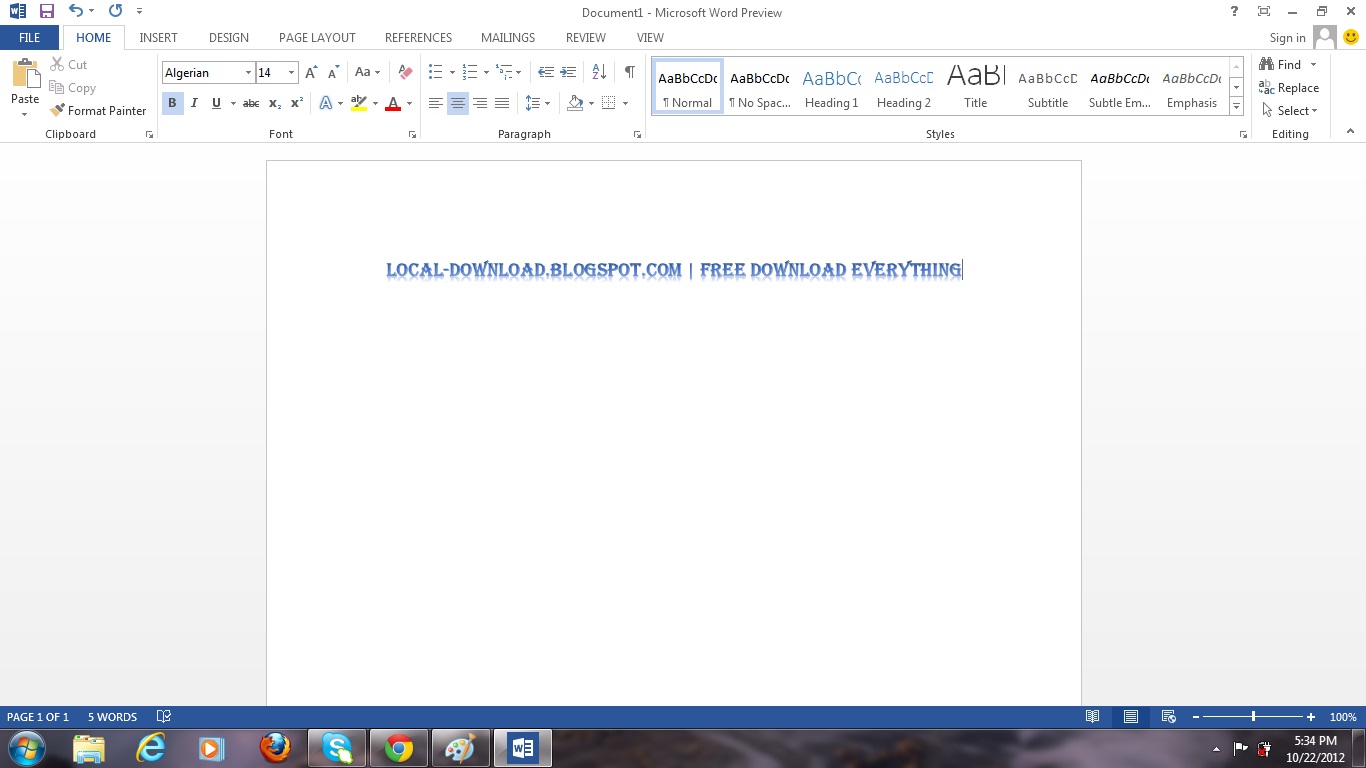Screen dimensions: 1366x768
Task: Launch Firefox from the taskbar
Action: tap(275, 748)
